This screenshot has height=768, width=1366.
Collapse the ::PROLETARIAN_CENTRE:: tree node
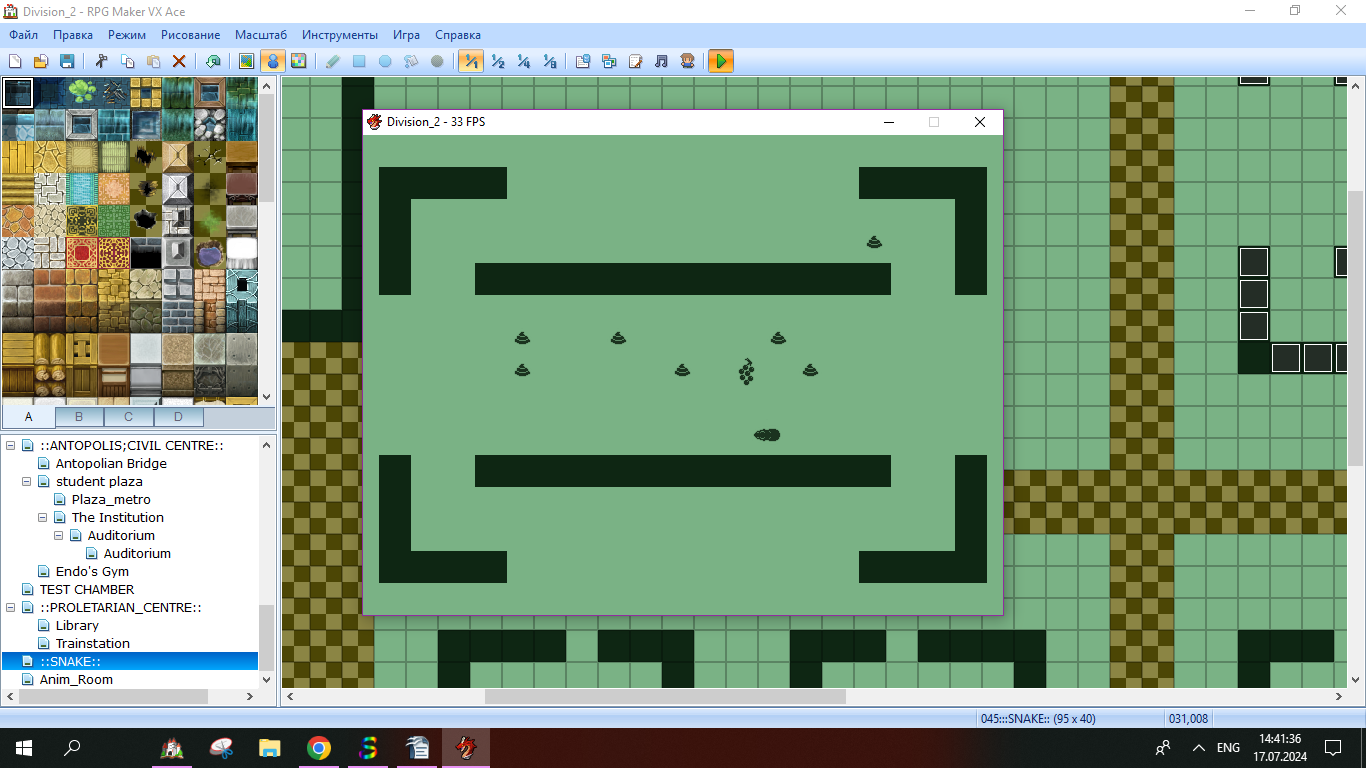(11, 608)
